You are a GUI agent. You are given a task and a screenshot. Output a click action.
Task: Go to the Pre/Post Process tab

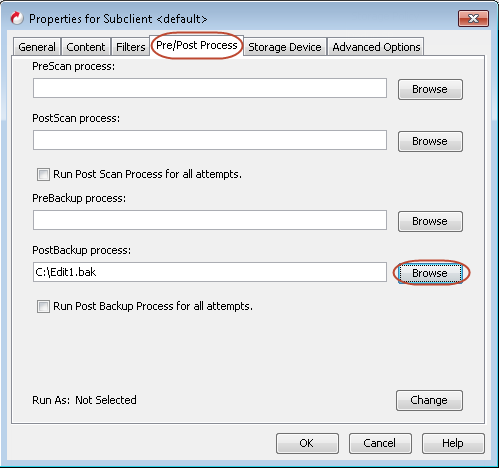click(197, 45)
